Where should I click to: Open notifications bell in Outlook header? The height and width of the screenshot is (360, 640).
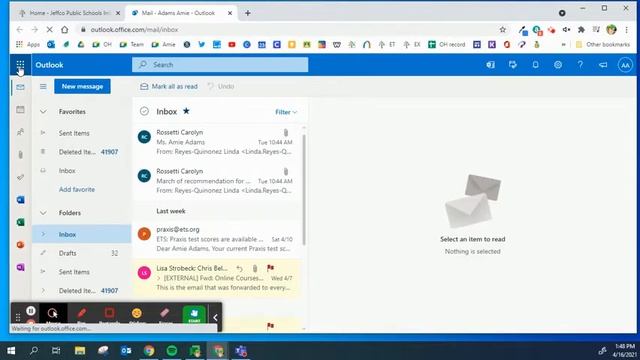click(535, 65)
